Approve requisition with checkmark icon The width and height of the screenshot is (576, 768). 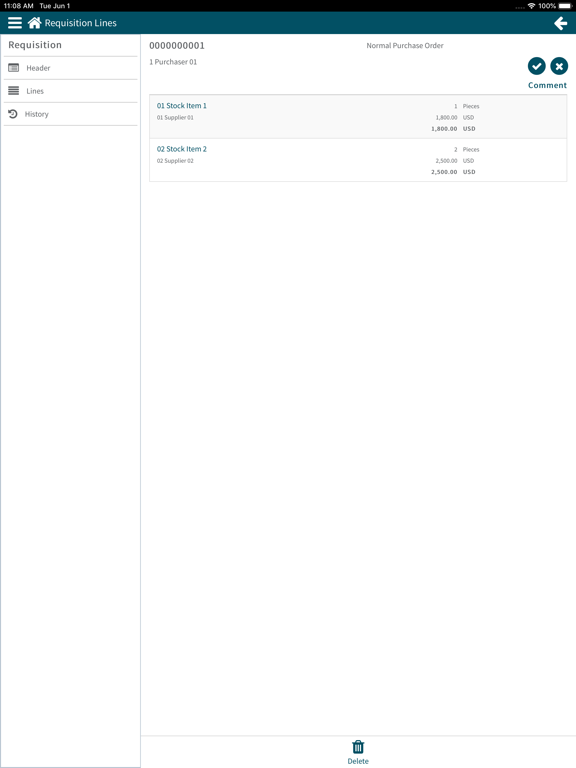pyautogui.click(x=537, y=66)
